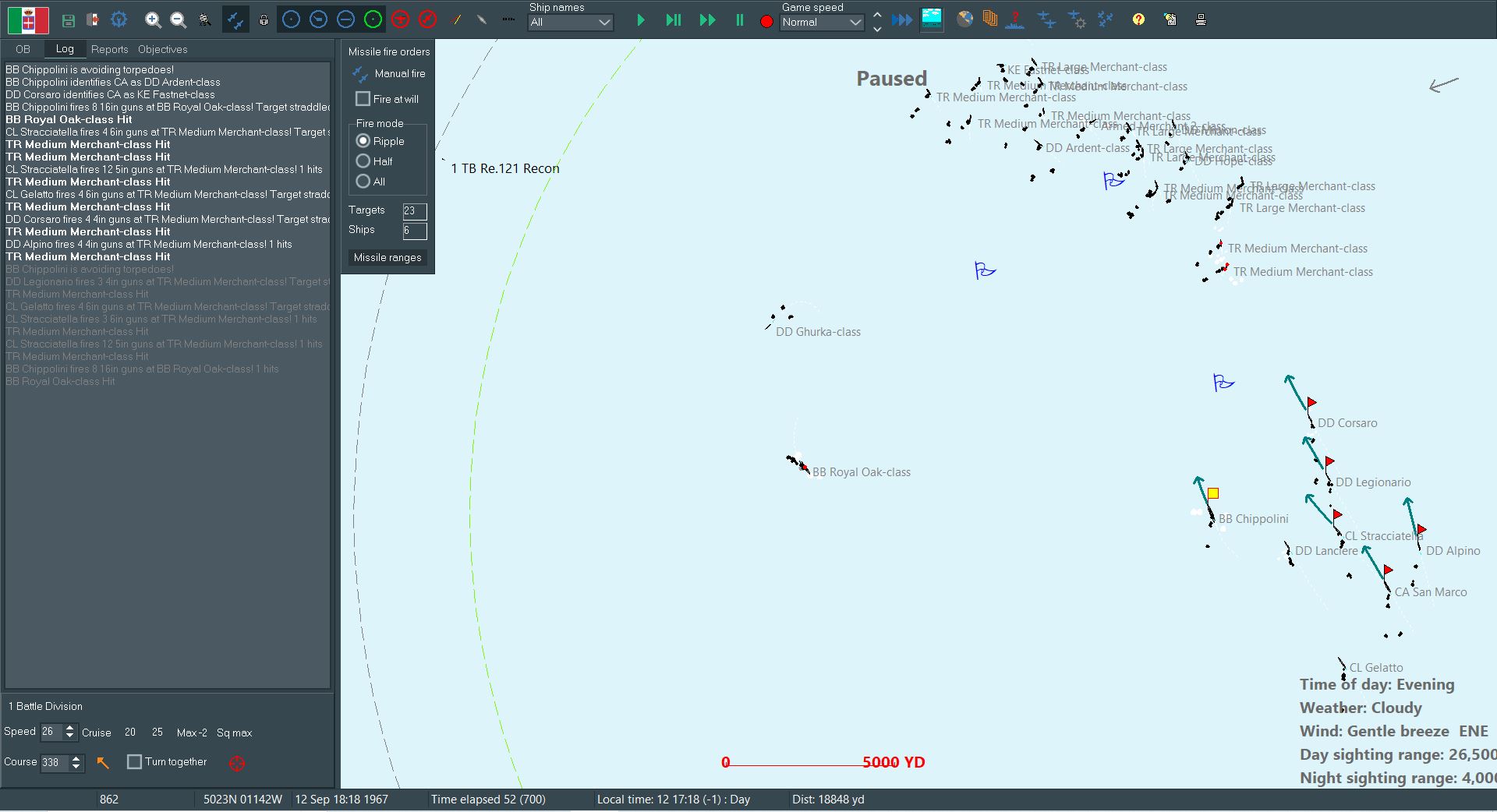Click the ship with red question mark icon
Screen dimensions: 1497x812
[x=1015, y=19]
